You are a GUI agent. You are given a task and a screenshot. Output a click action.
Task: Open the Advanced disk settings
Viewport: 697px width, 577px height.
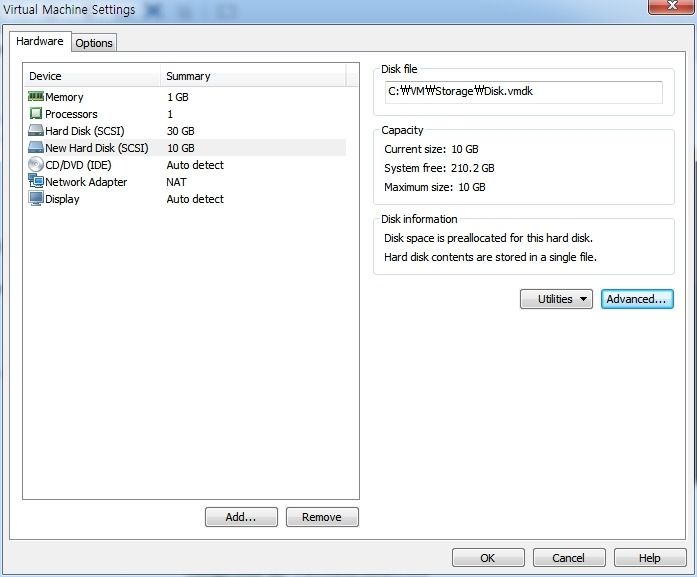point(637,299)
